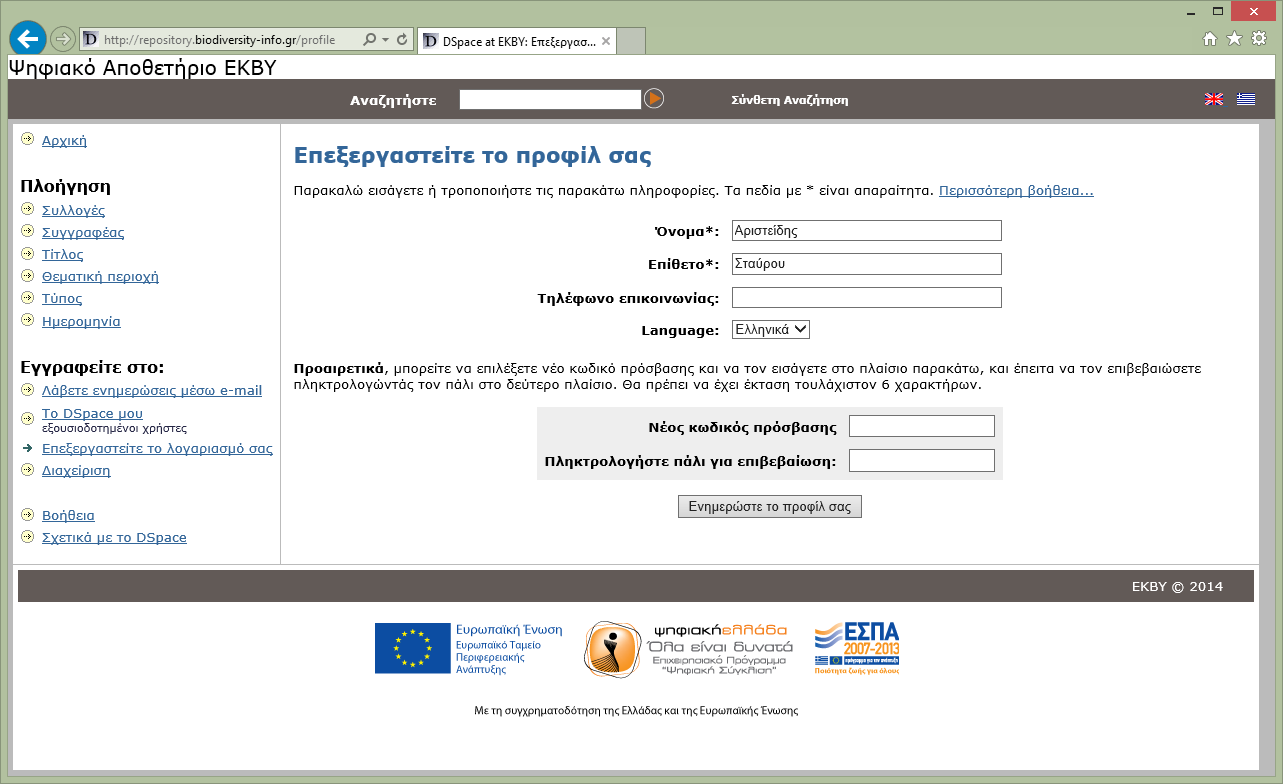Open Βοήθεια help link
1283x784 pixels.
pos(68,515)
